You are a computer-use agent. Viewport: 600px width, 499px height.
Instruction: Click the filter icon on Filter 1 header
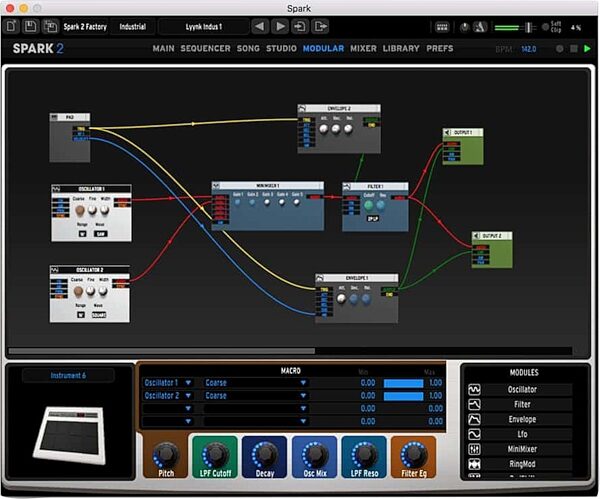tap(346, 187)
